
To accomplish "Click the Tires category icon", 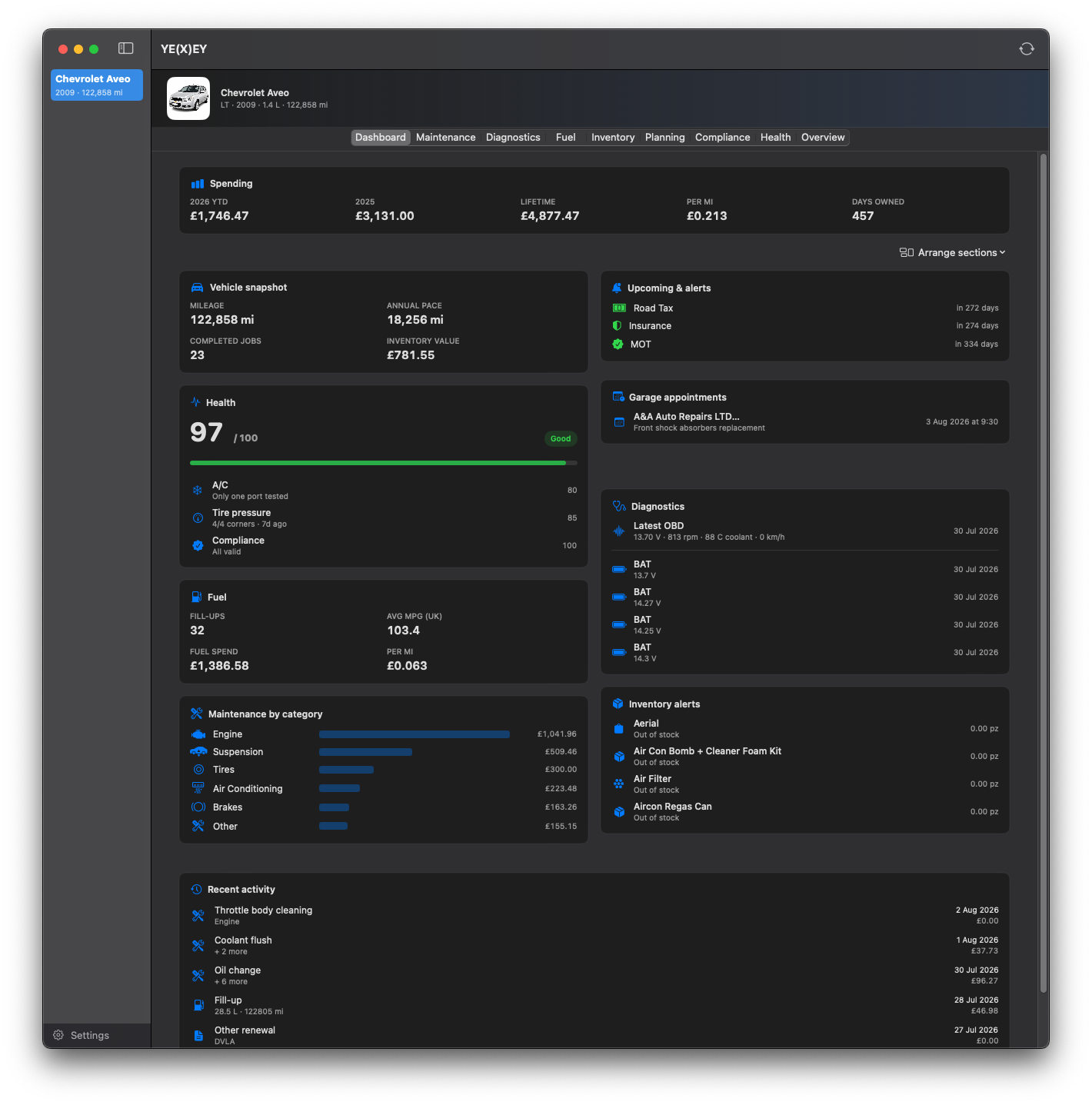I will pos(198,770).
